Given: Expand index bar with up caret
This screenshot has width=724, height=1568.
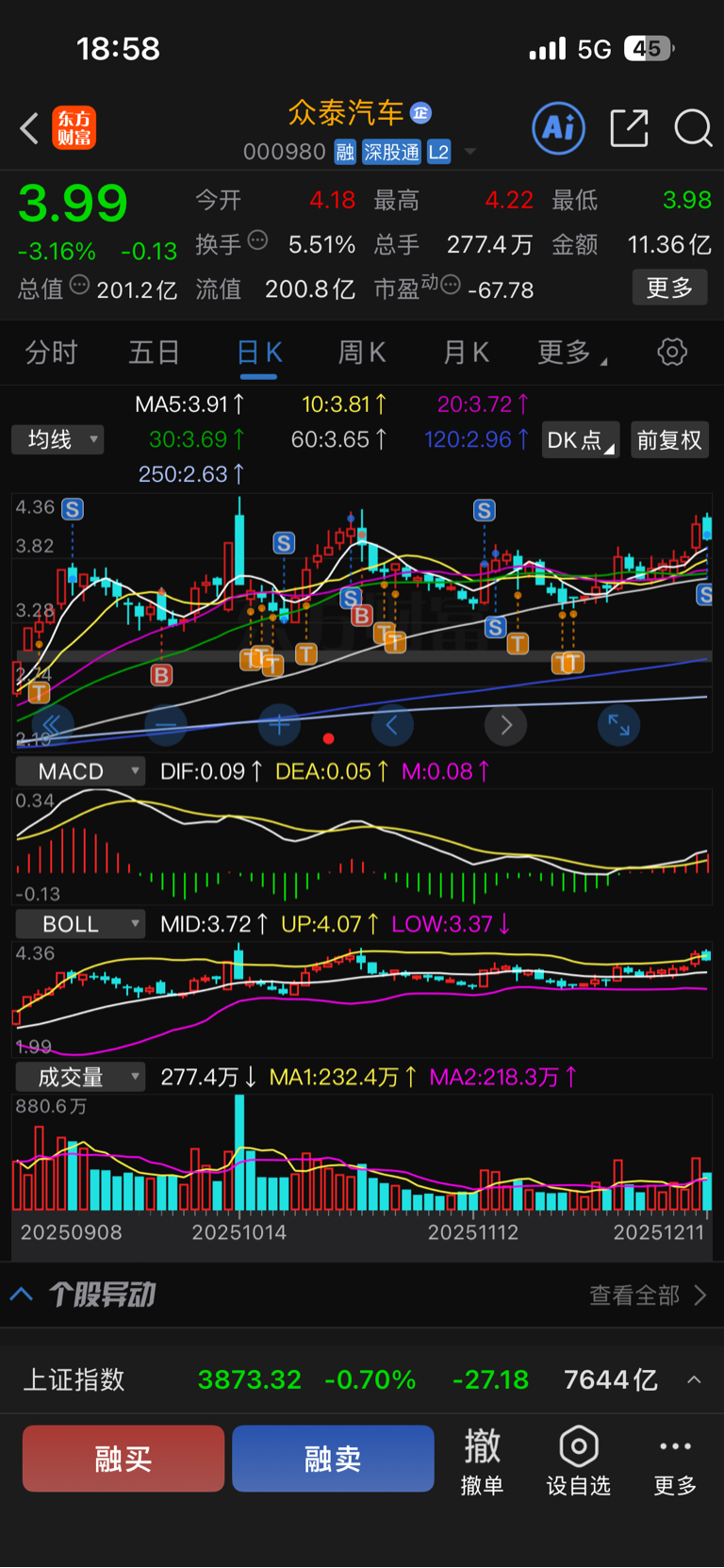Looking at the screenshot, I should 694,1380.
